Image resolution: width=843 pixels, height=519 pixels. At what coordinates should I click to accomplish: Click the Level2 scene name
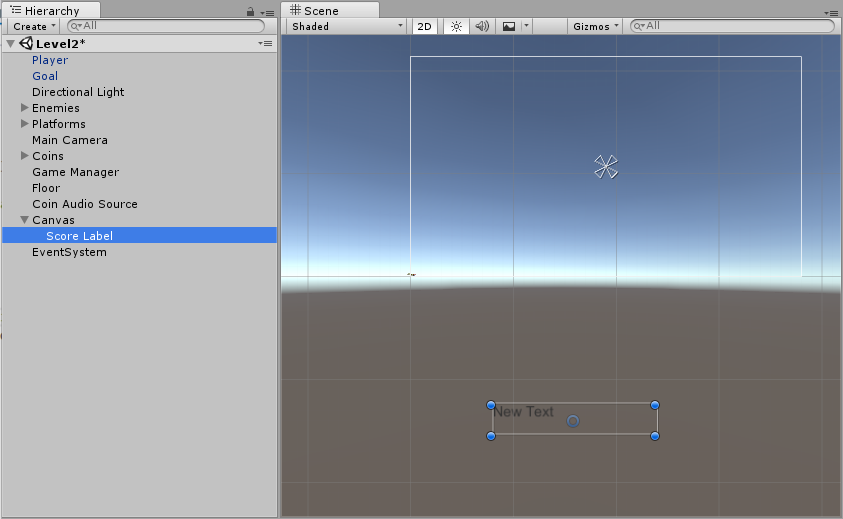[x=61, y=44]
